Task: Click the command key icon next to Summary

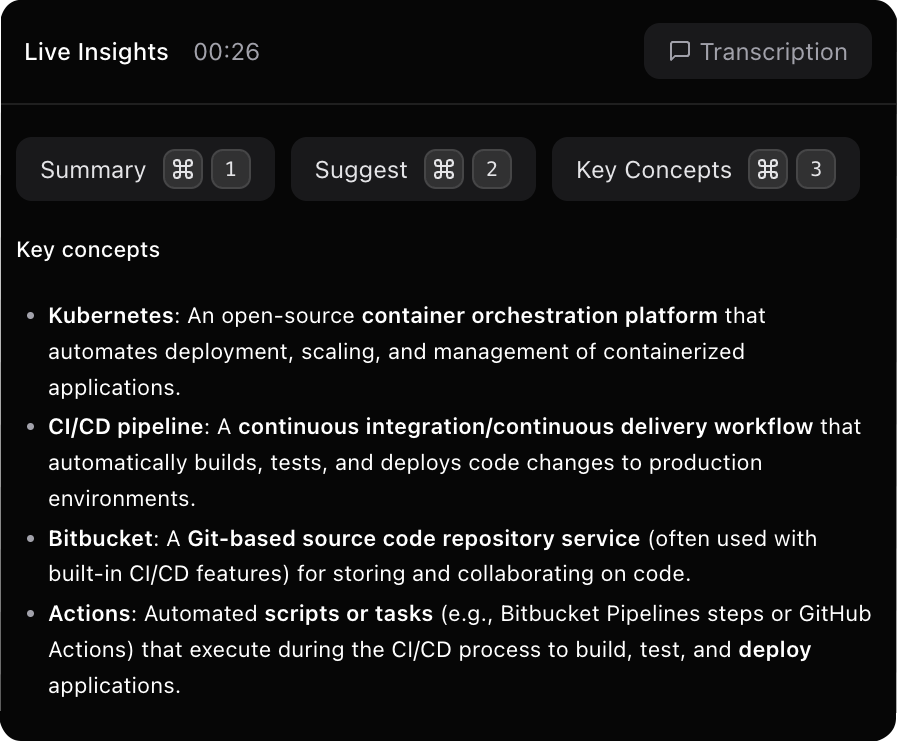Action: point(183,170)
